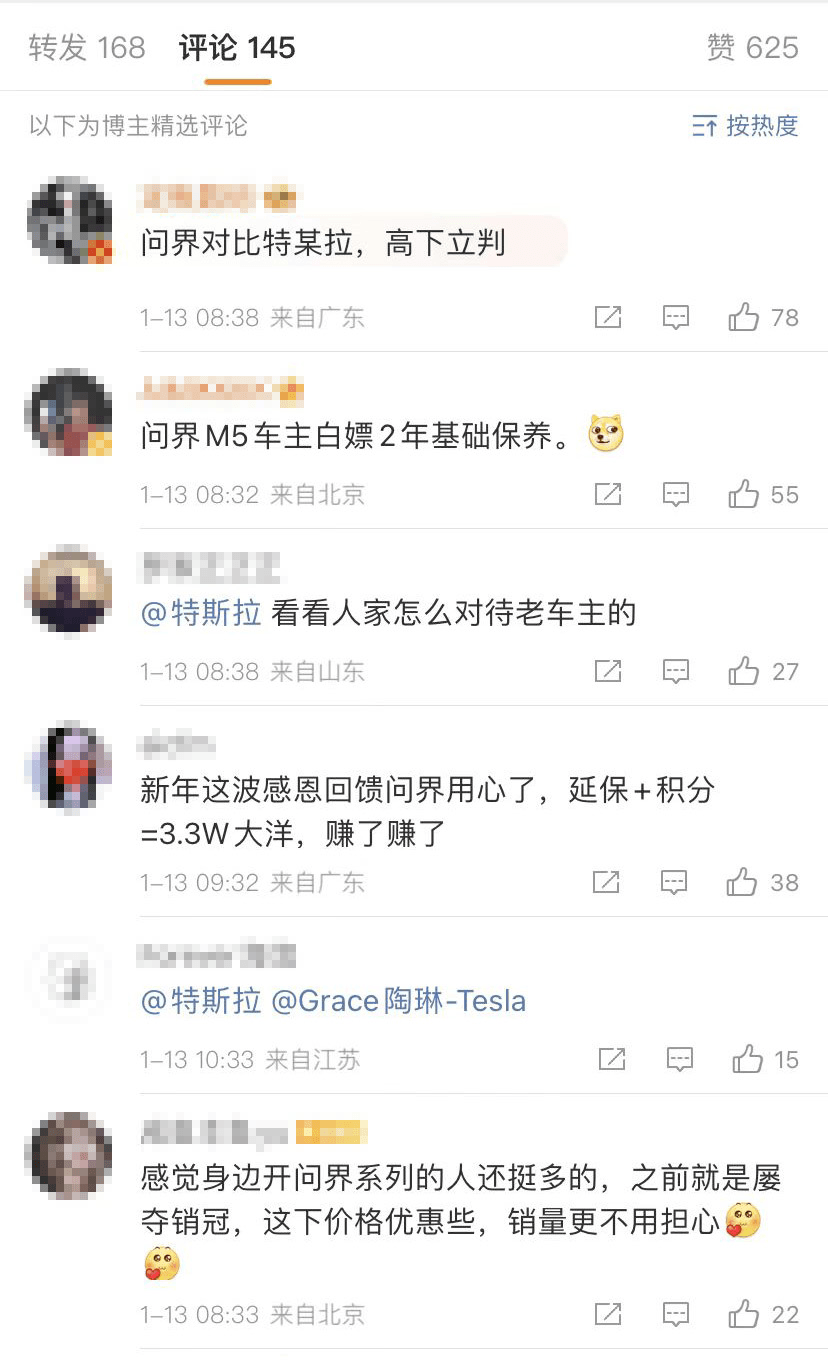
Task: Open the reply icon on the bottom comment
Action: 676,1315
